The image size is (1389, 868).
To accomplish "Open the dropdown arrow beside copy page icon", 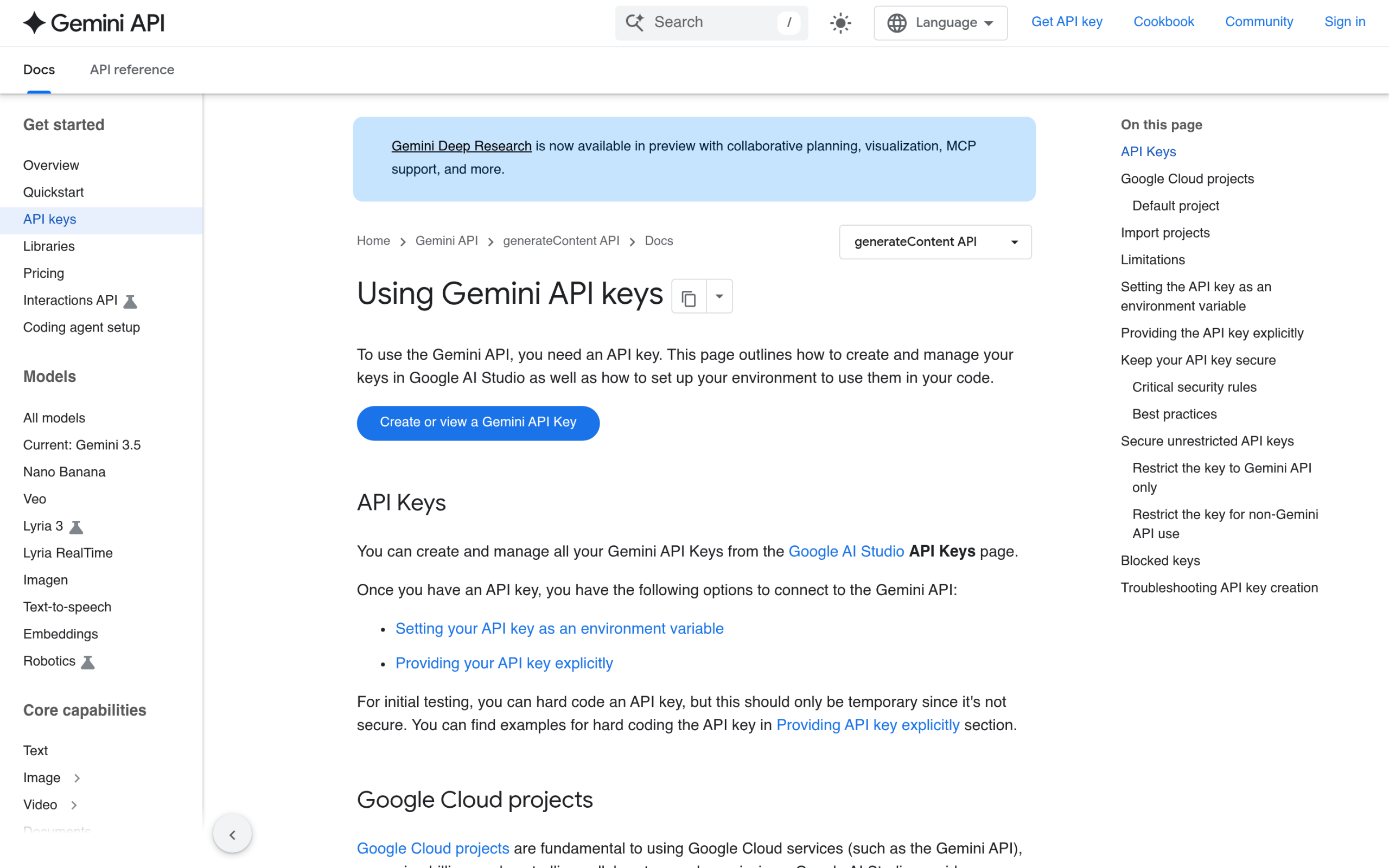I will [719, 297].
